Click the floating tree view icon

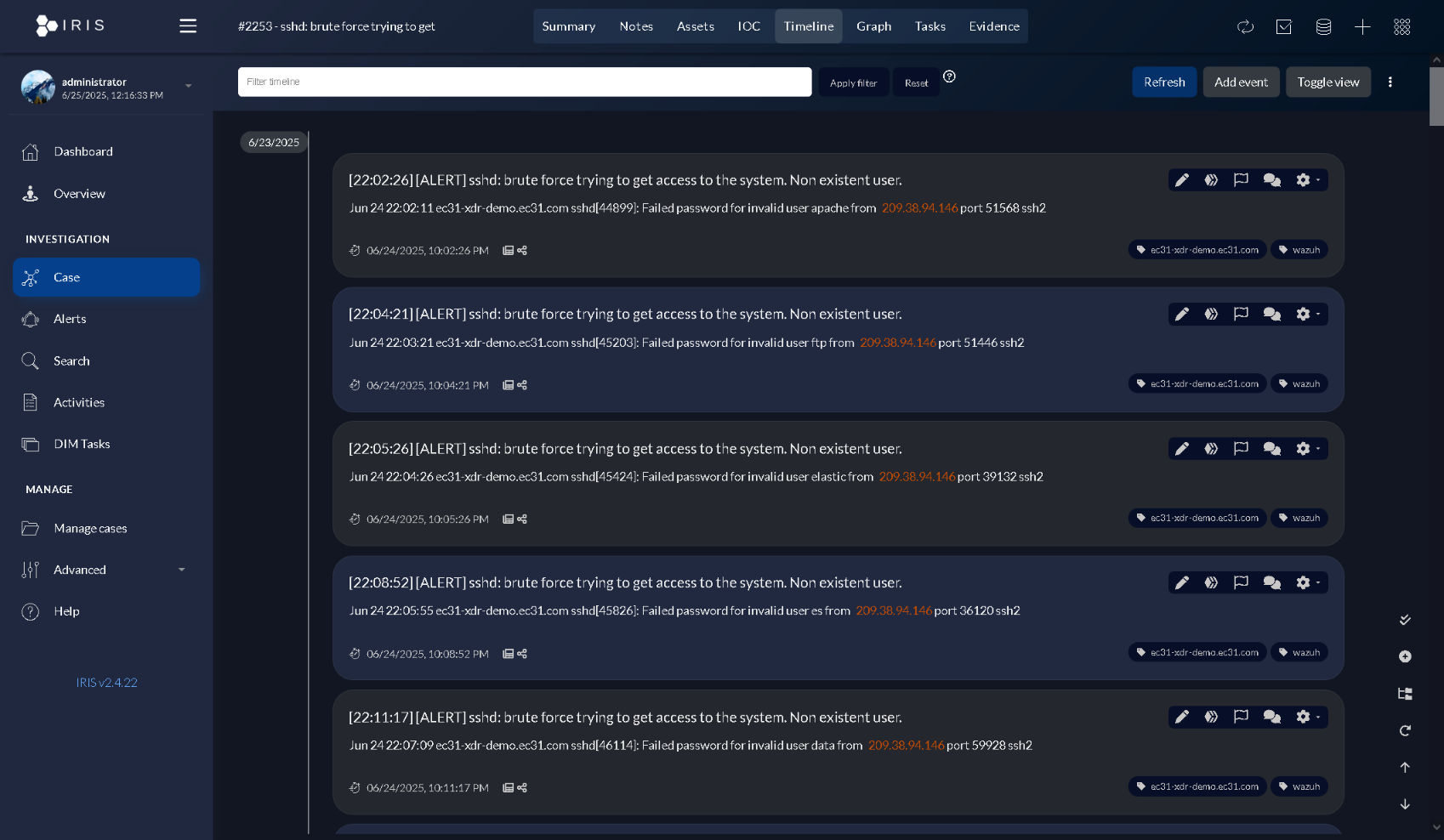tap(1405, 694)
